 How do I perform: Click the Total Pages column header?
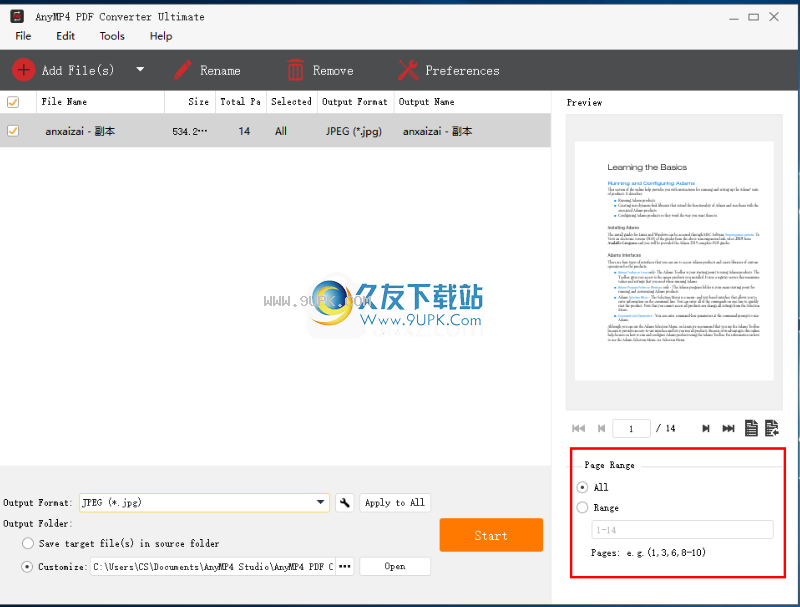tap(241, 102)
